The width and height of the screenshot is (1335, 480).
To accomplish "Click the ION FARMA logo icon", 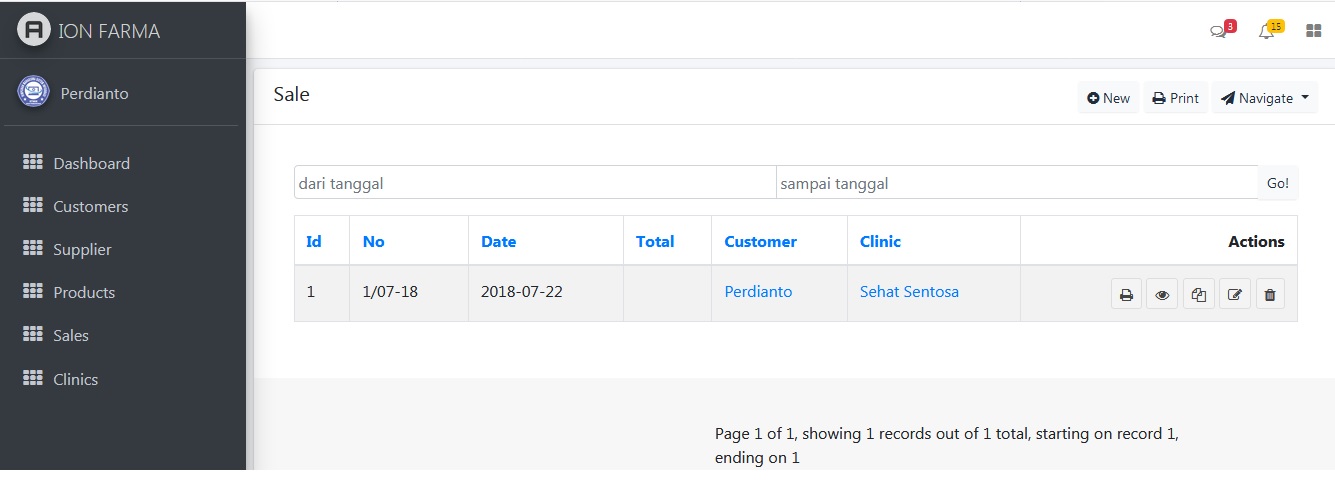I will click(x=34, y=30).
